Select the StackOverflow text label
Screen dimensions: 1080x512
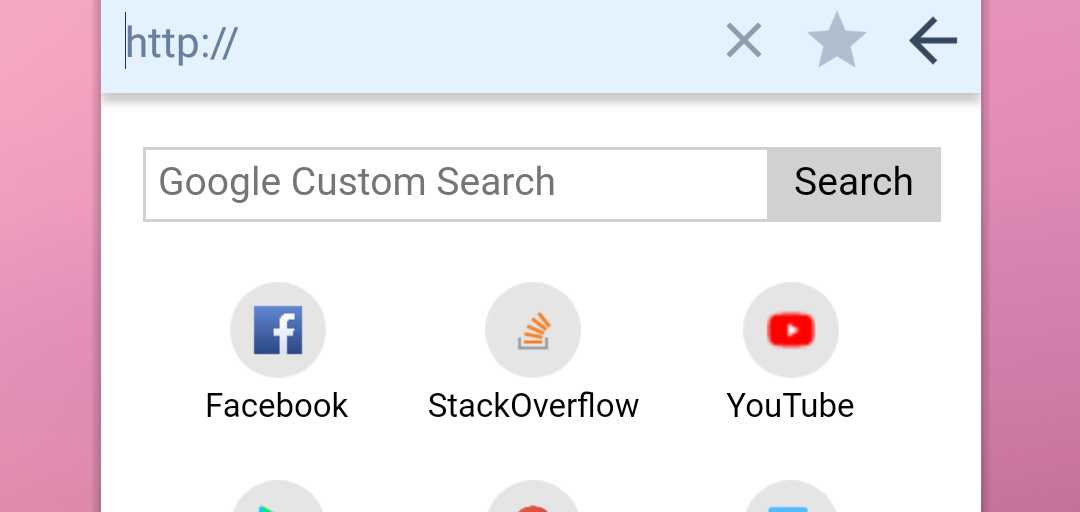(x=533, y=405)
